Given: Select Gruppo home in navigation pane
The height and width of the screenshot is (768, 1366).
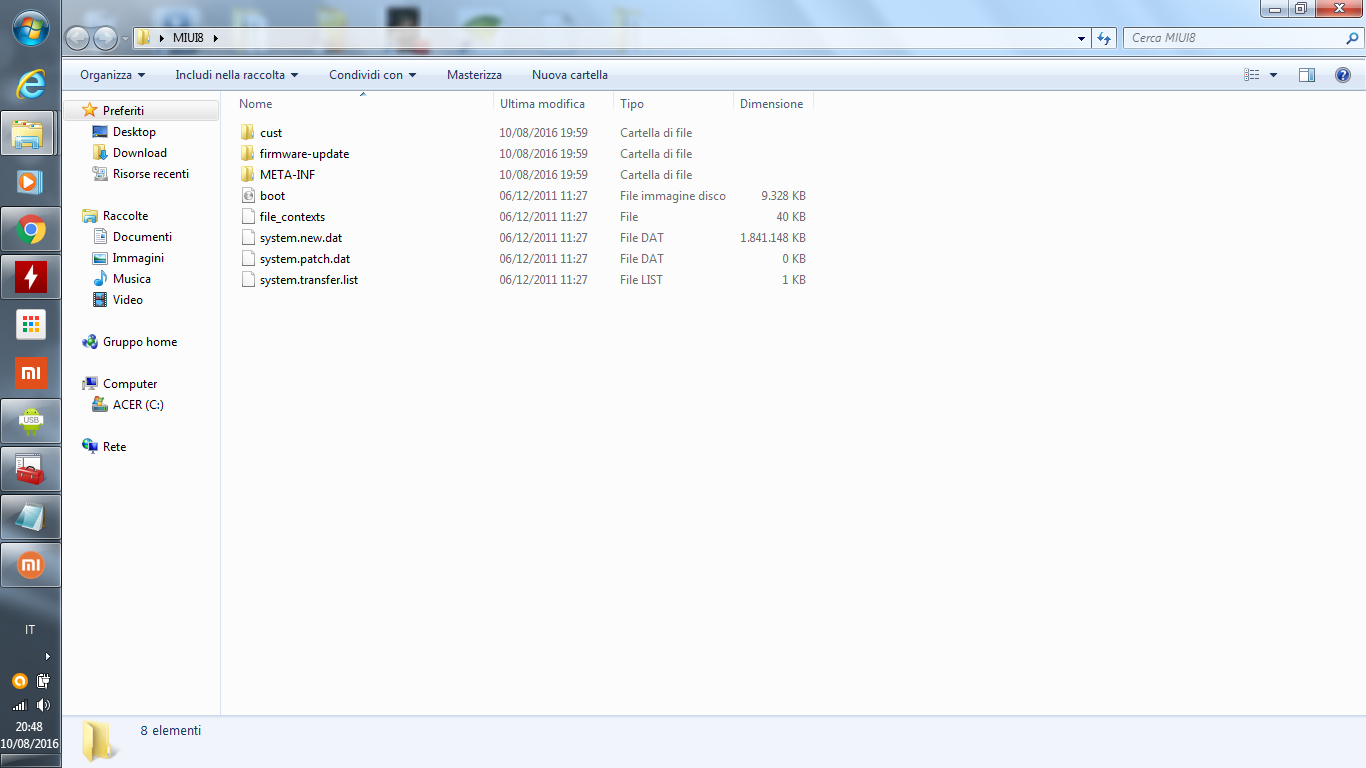Looking at the screenshot, I should tap(140, 342).
